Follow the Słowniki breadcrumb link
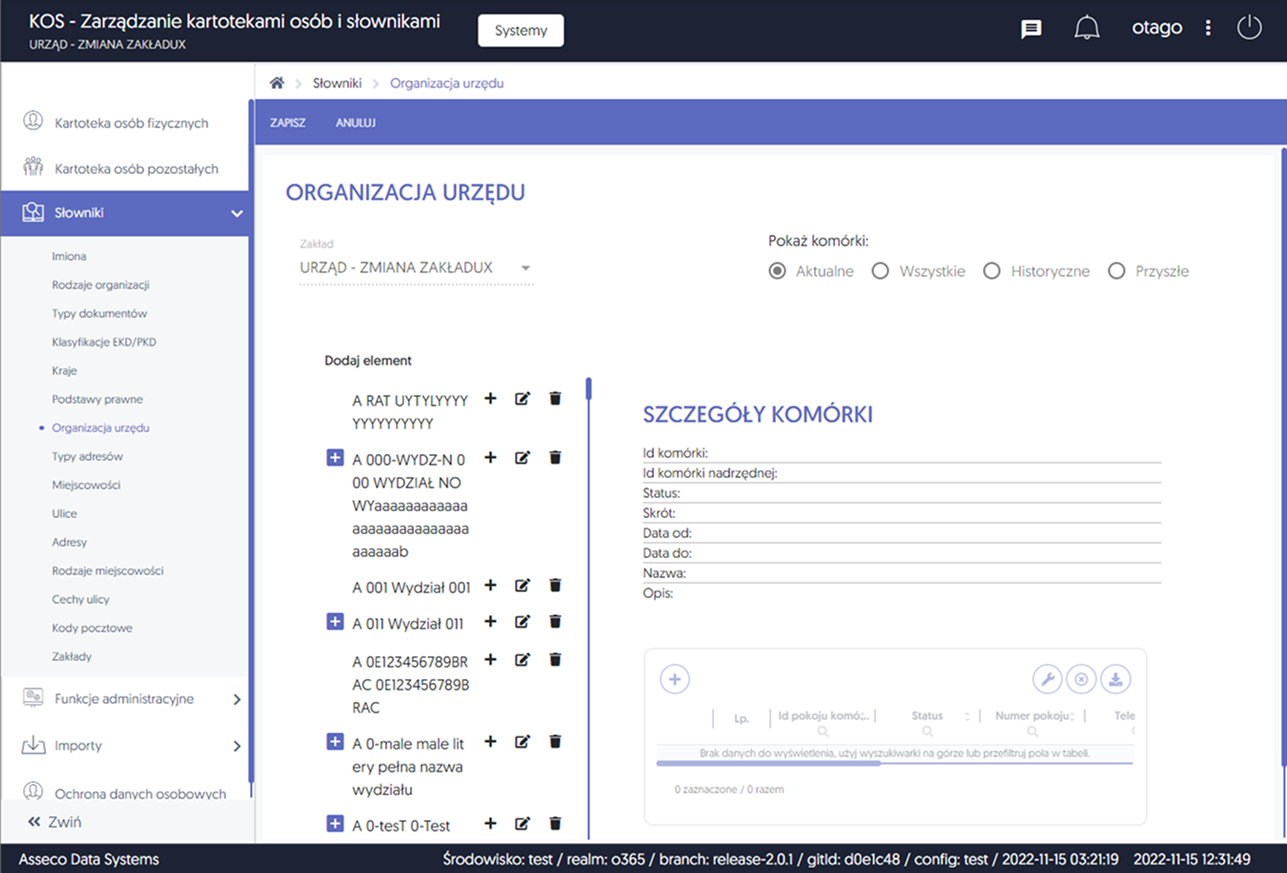The width and height of the screenshot is (1287, 873). [337, 83]
